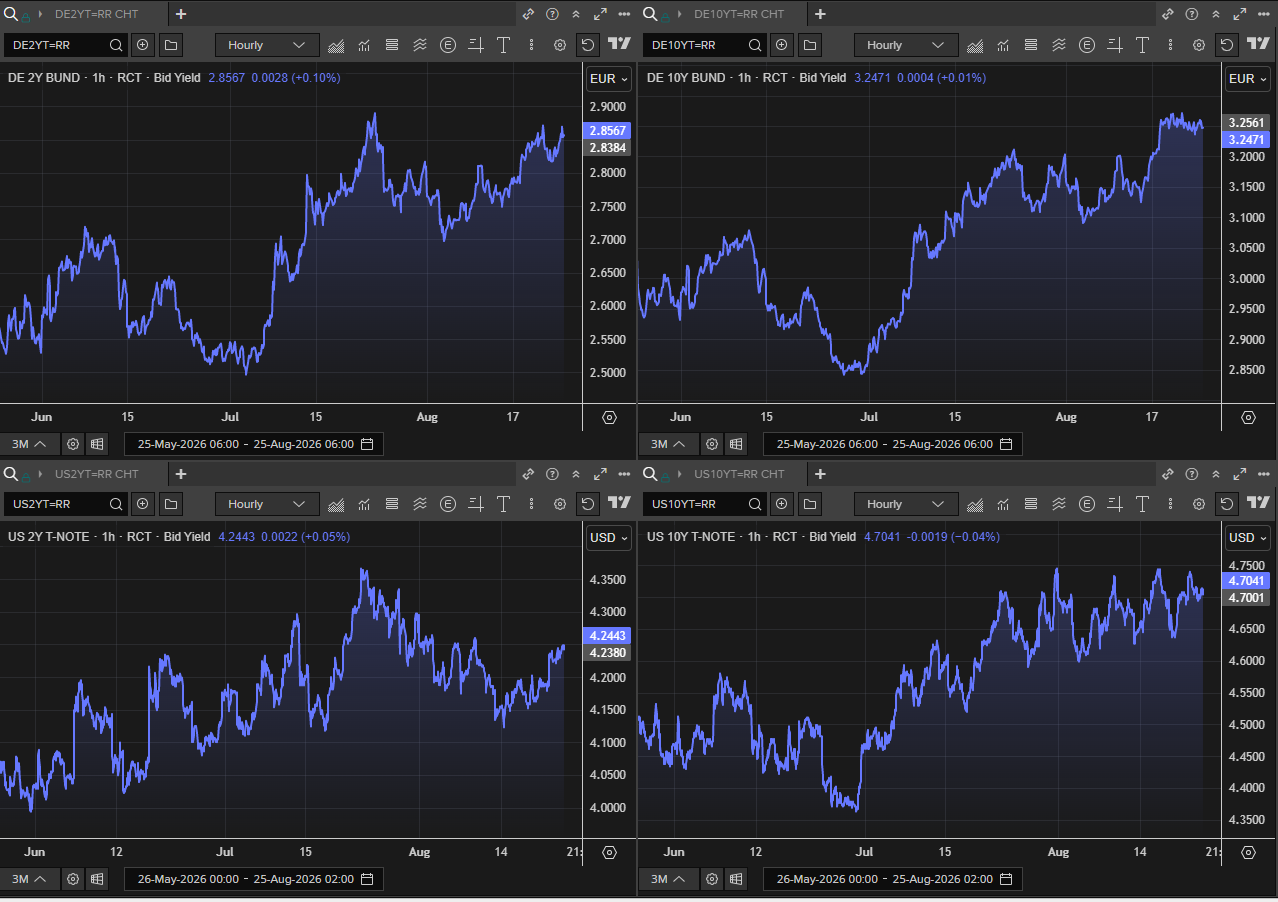The image size is (1278, 902).
Task: Open EUR currency dropdown on DE 2Y BUND chart
Action: [609, 79]
